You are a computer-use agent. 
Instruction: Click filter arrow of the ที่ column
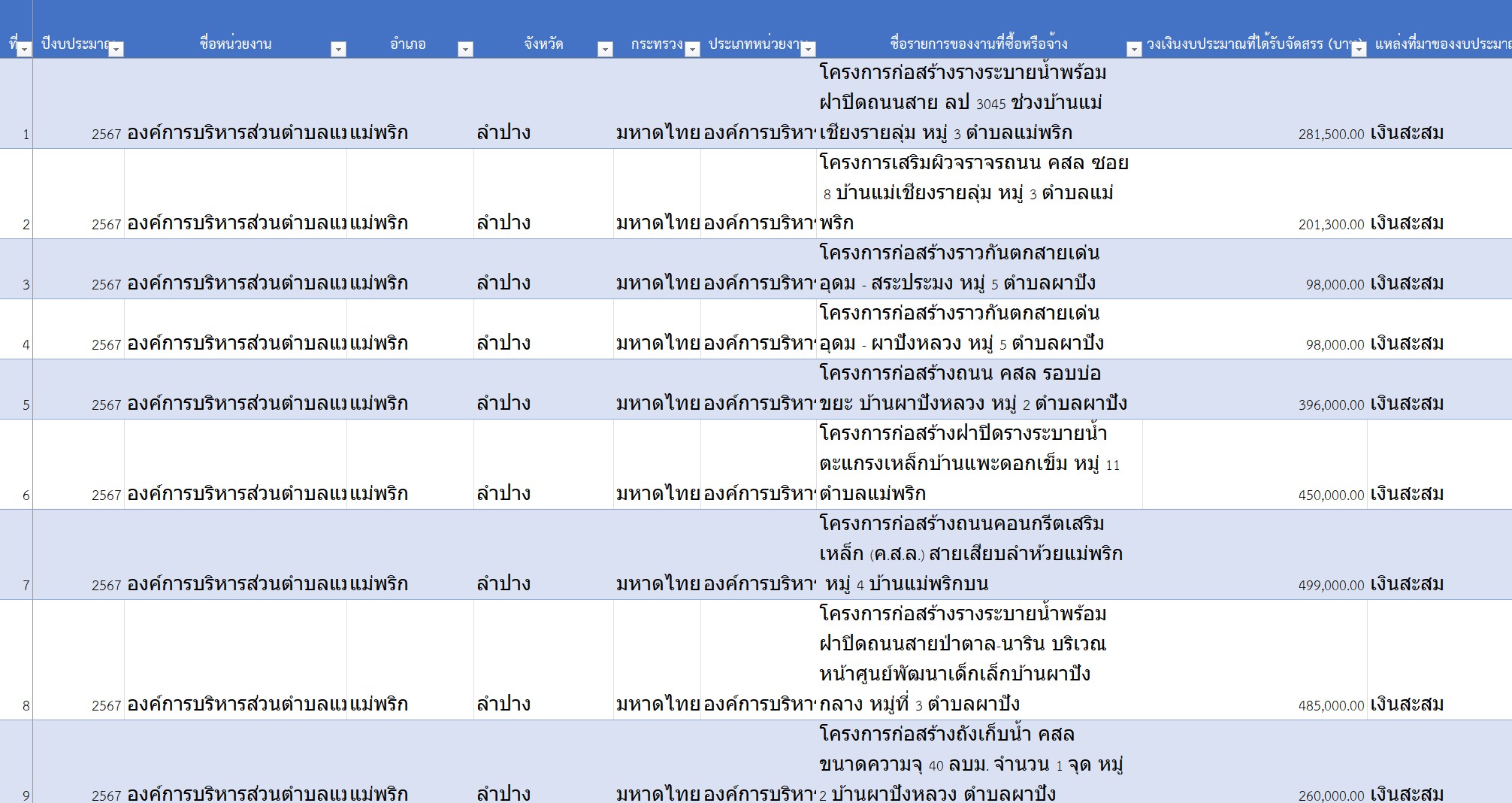click(25, 49)
